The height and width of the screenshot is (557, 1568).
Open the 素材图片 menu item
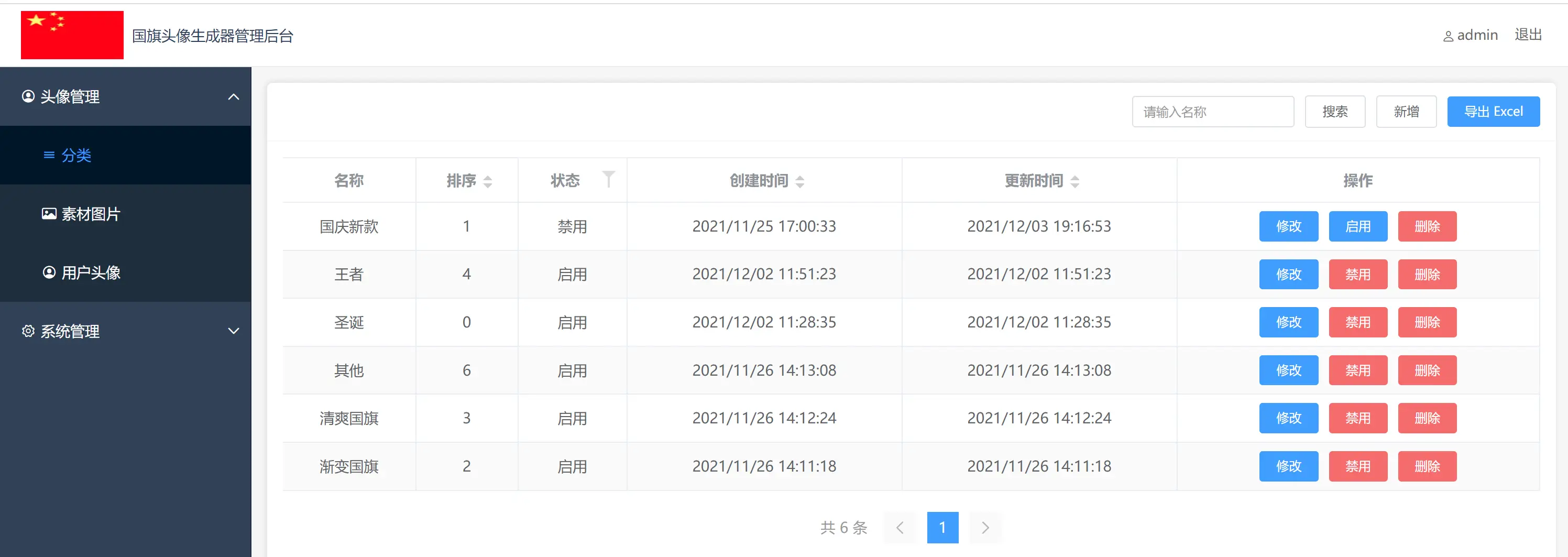[125, 214]
